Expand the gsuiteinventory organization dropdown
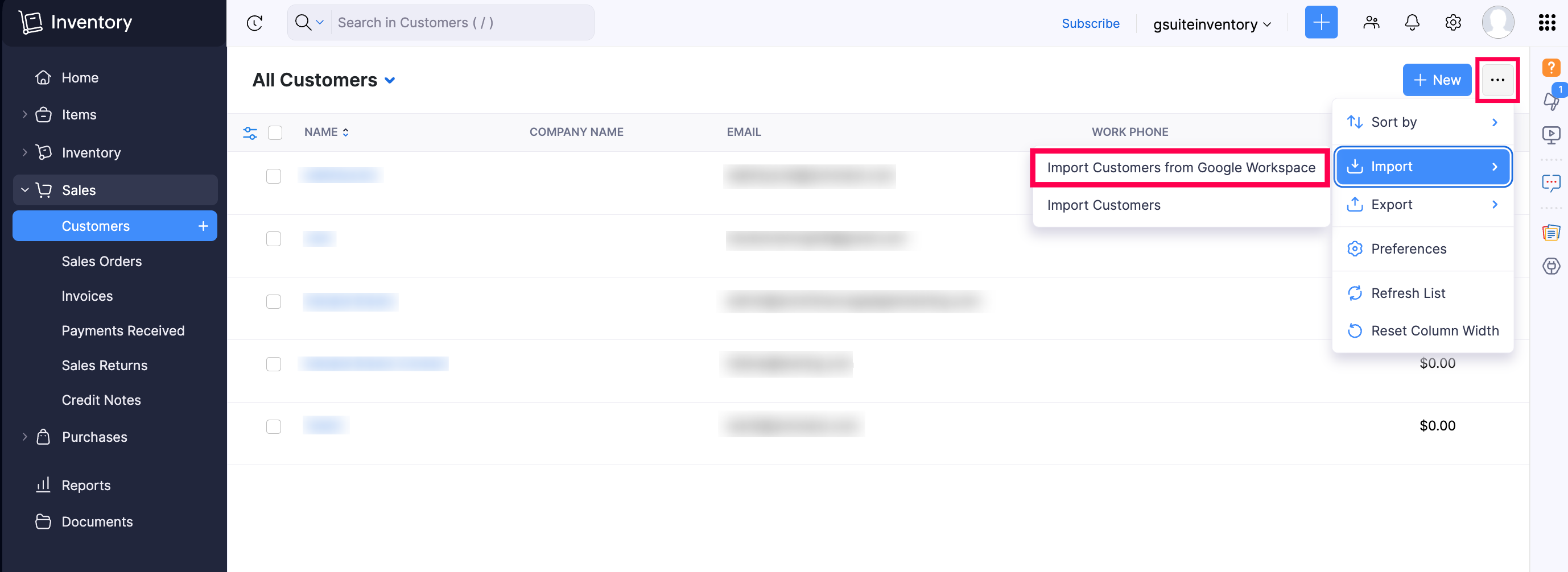The height and width of the screenshot is (572, 1568). click(1211, 24)
